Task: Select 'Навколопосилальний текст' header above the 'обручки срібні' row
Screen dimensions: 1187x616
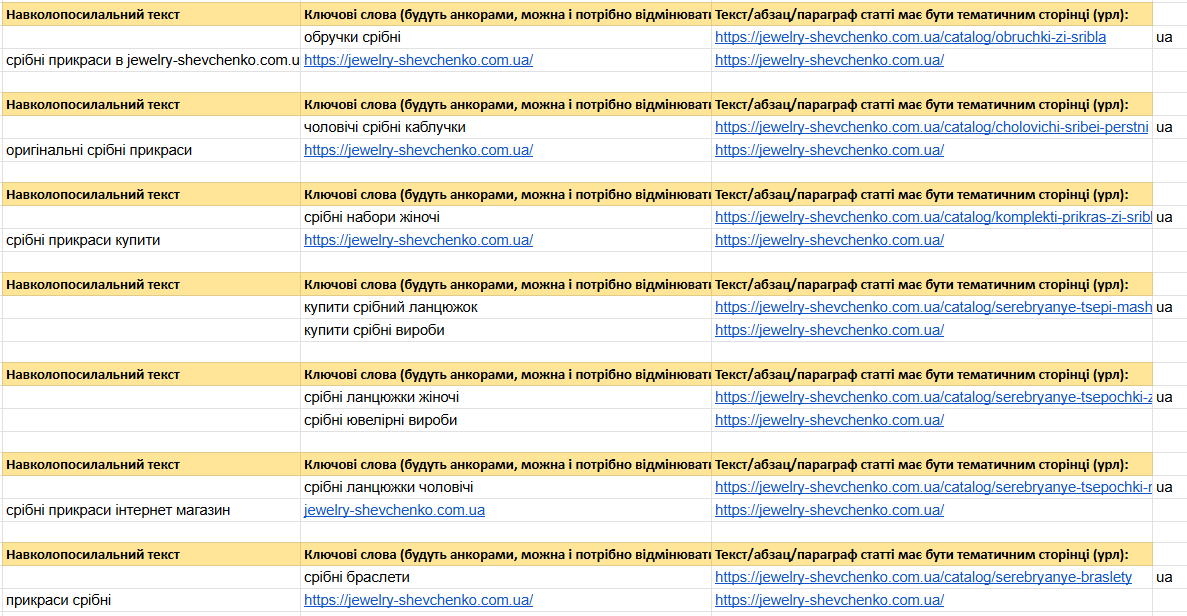Action: coord(151,14)
